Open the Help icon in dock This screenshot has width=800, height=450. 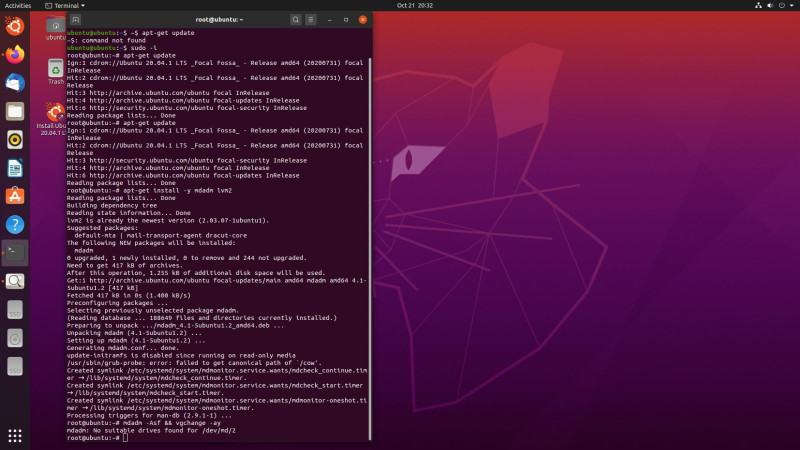(x=15, y=224)
